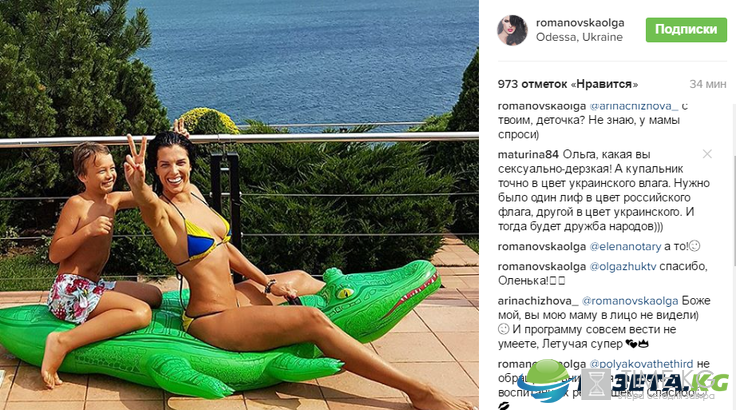Follow the @romanovskaolga mention in the arinachizhova_ comment
This screenshot has height=410, width=736.
point(630,301)
